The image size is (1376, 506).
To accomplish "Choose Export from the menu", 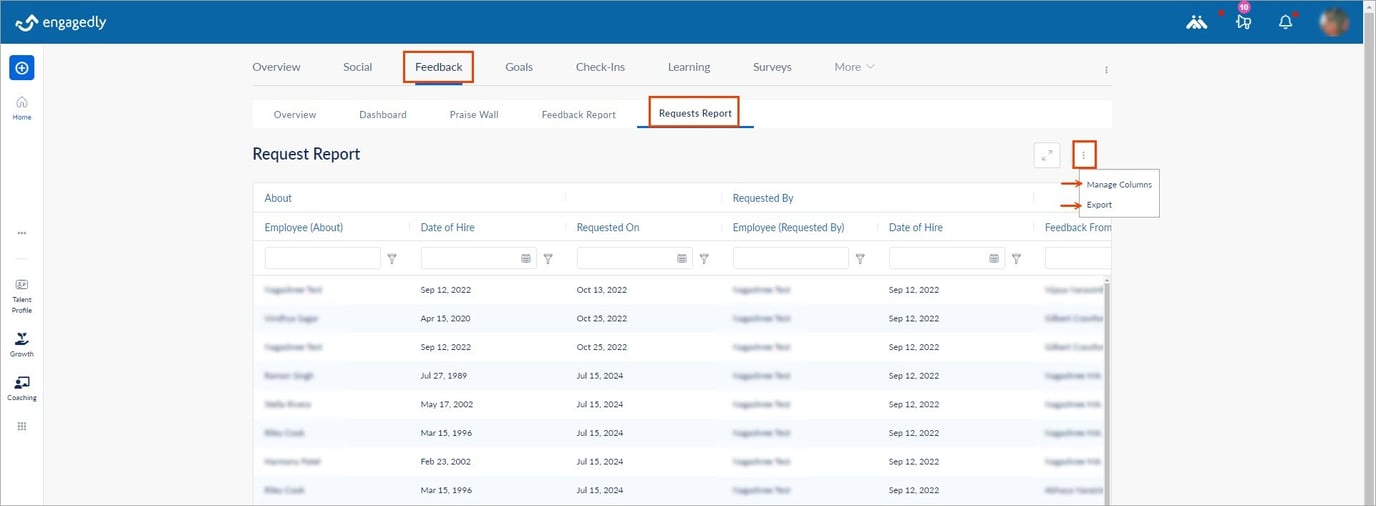I will tap(1099, 205).
